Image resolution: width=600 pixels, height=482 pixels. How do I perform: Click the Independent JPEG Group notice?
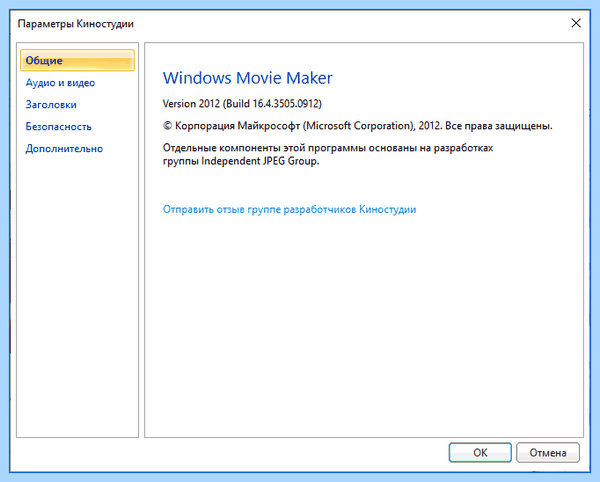(x=328, y=154)
